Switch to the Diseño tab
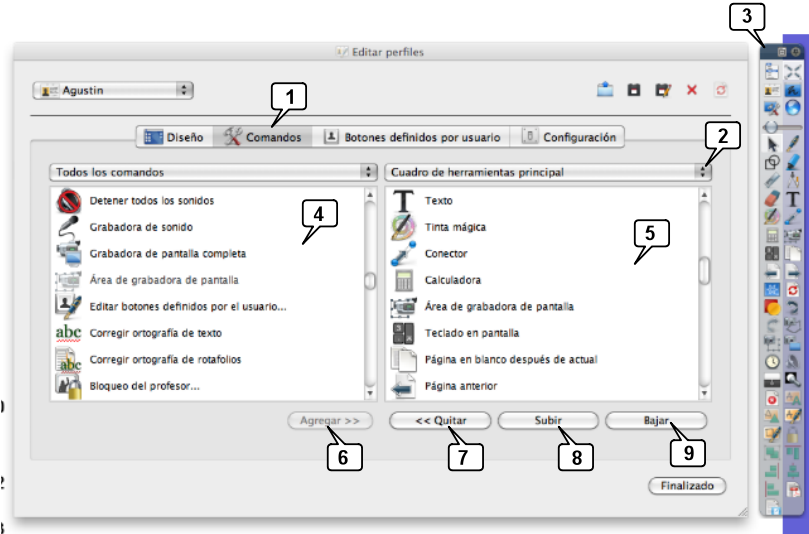Viewport: 809px width, 534px height. pyautogui.click(x=174, y=137)
